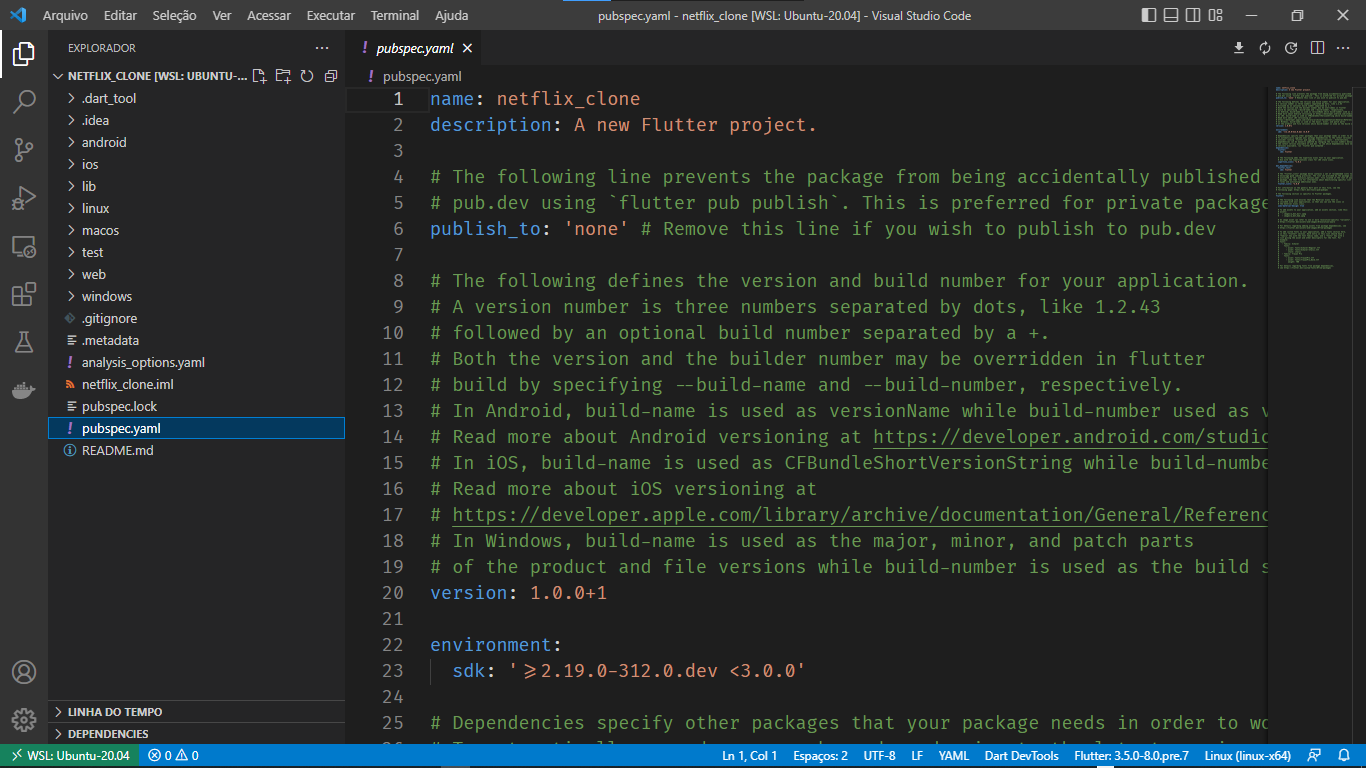This screenshot has width=1366, height=768.
Task: Open the Remote Explorer view
Action: pyautogui.click(x=24, y=246)
